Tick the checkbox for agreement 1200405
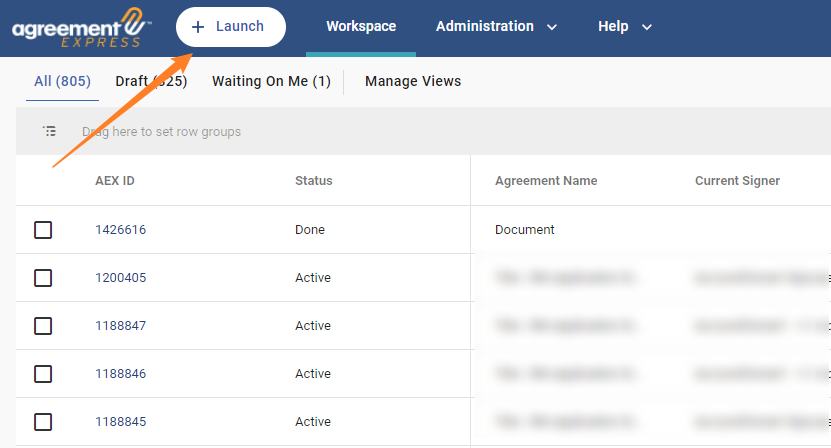Screen dimensions: 831x448 point(43,278)
